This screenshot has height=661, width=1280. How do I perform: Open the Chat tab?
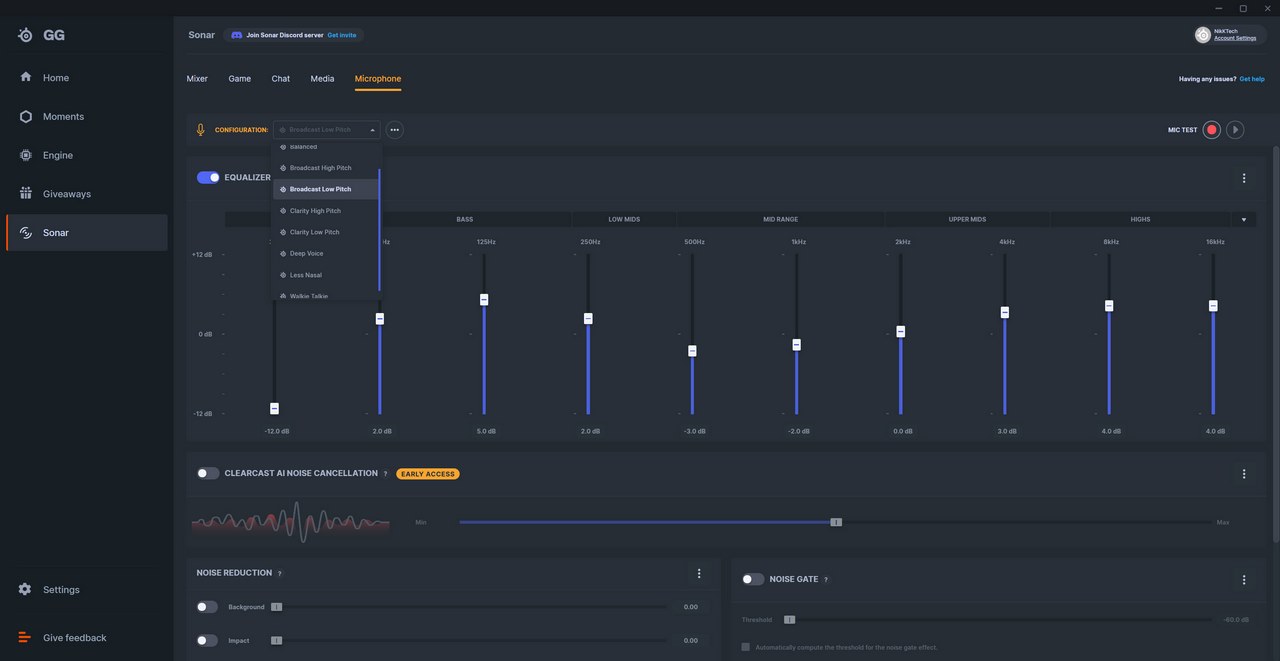pyautogui.click(x=281, y=79)
